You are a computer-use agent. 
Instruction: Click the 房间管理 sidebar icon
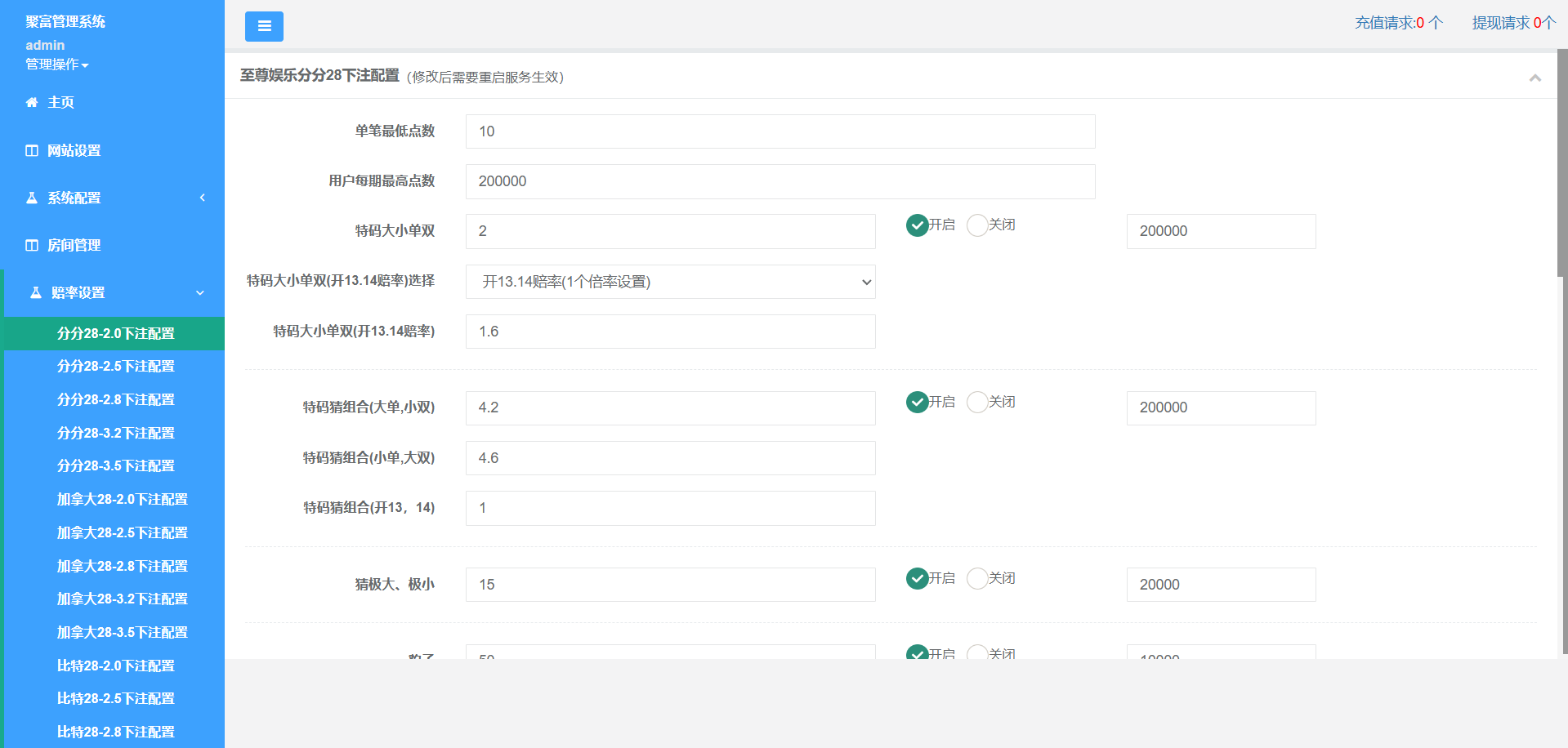pos(32,245)
